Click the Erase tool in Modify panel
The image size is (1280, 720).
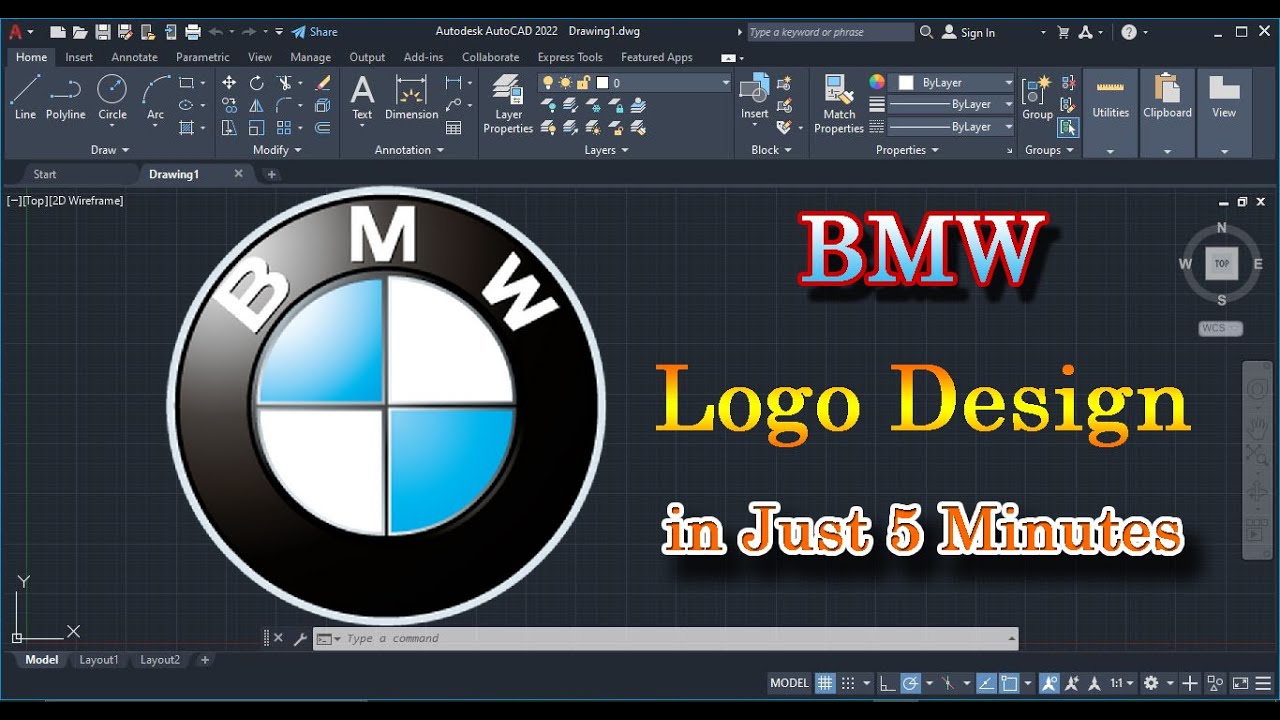[x=322, y=83]
